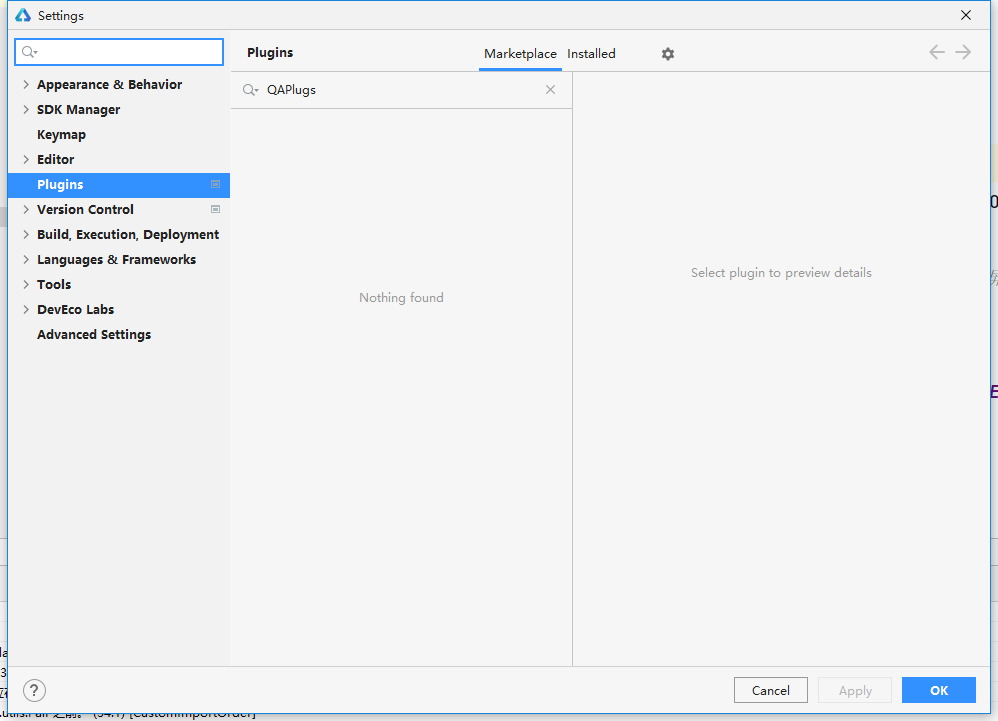This screenshot has width=998, height=721.
Task: Switch to the Installed tab
Action: (x=591, y=54)
